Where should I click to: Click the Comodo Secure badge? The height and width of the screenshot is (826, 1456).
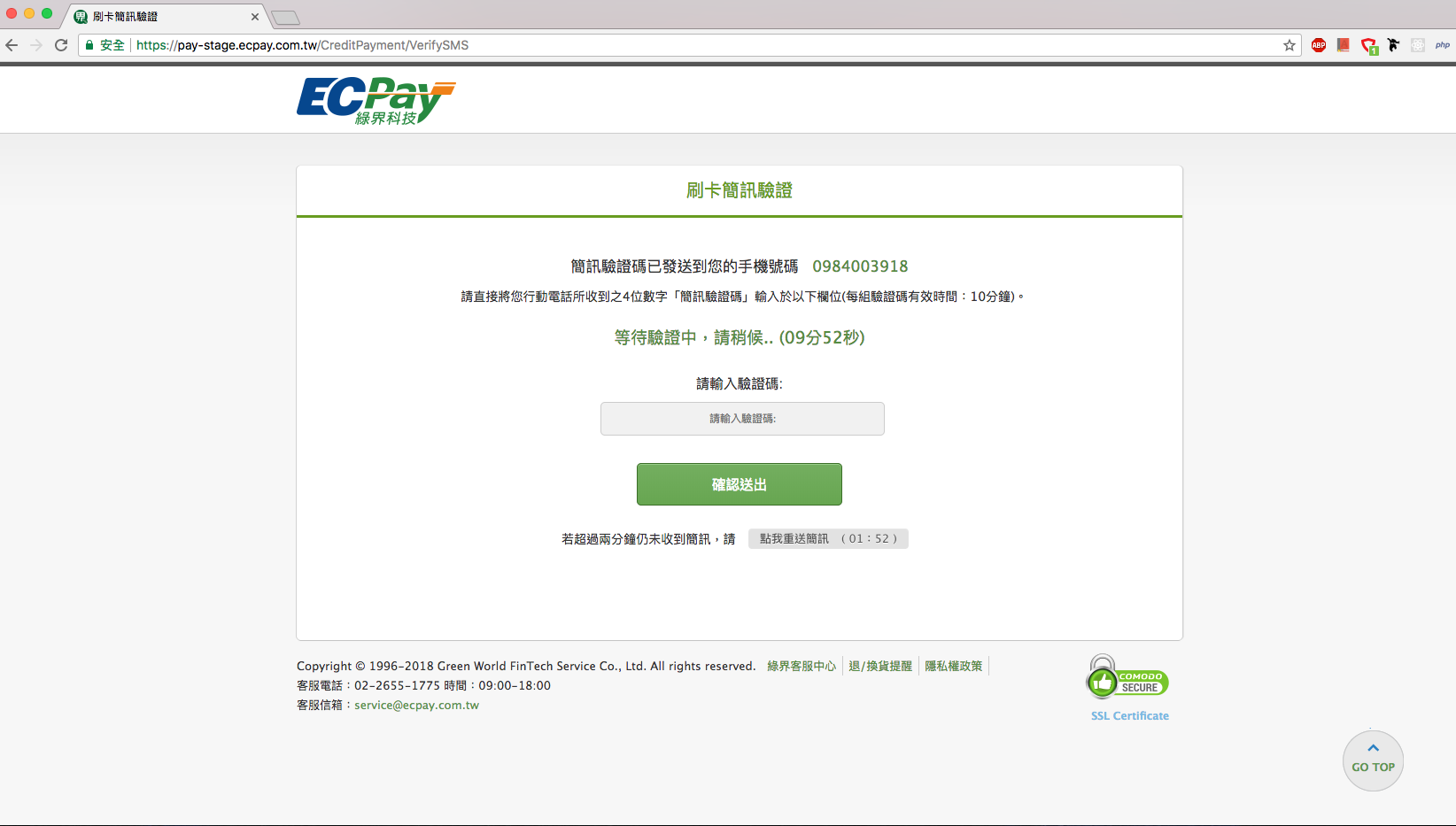1127,678
